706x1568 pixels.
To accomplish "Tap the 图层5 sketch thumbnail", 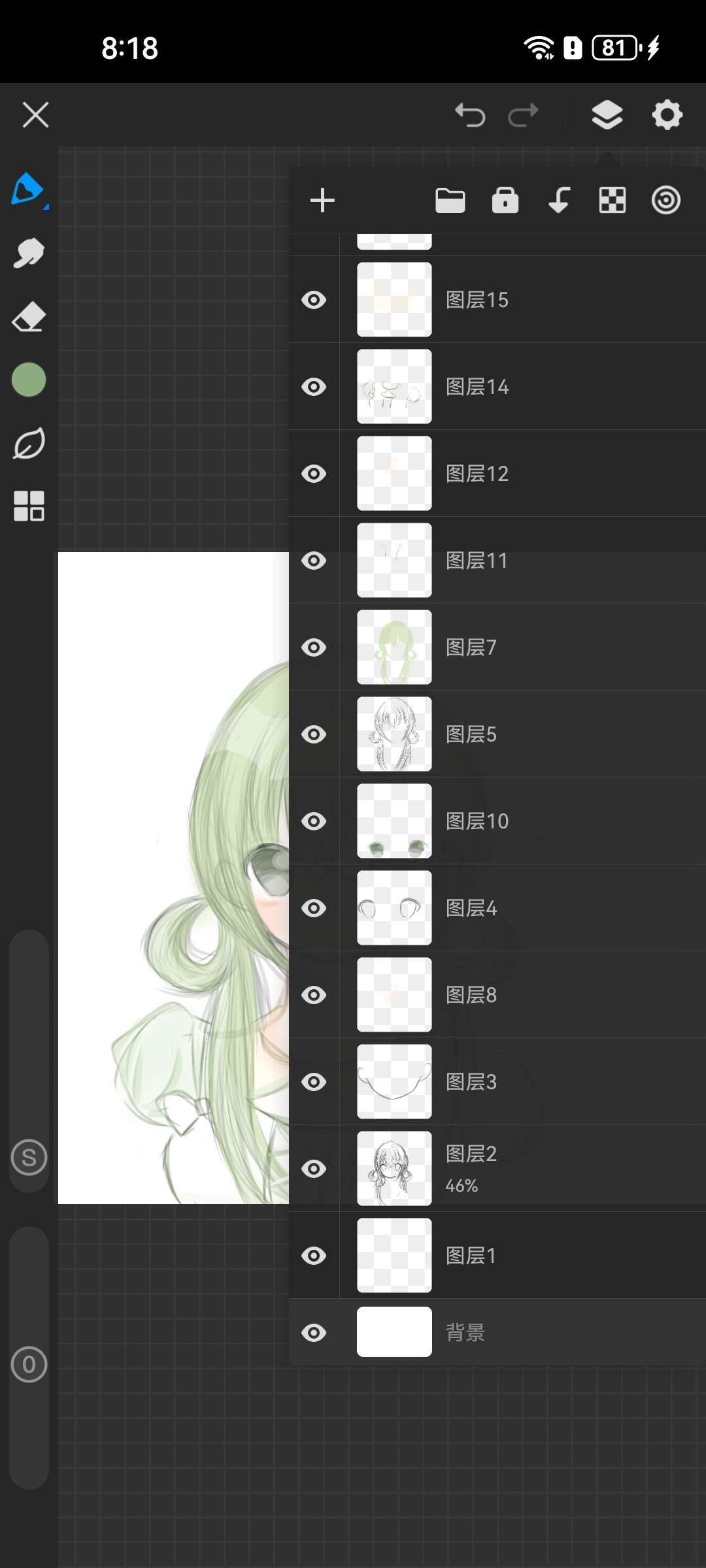I will point(394,734).
